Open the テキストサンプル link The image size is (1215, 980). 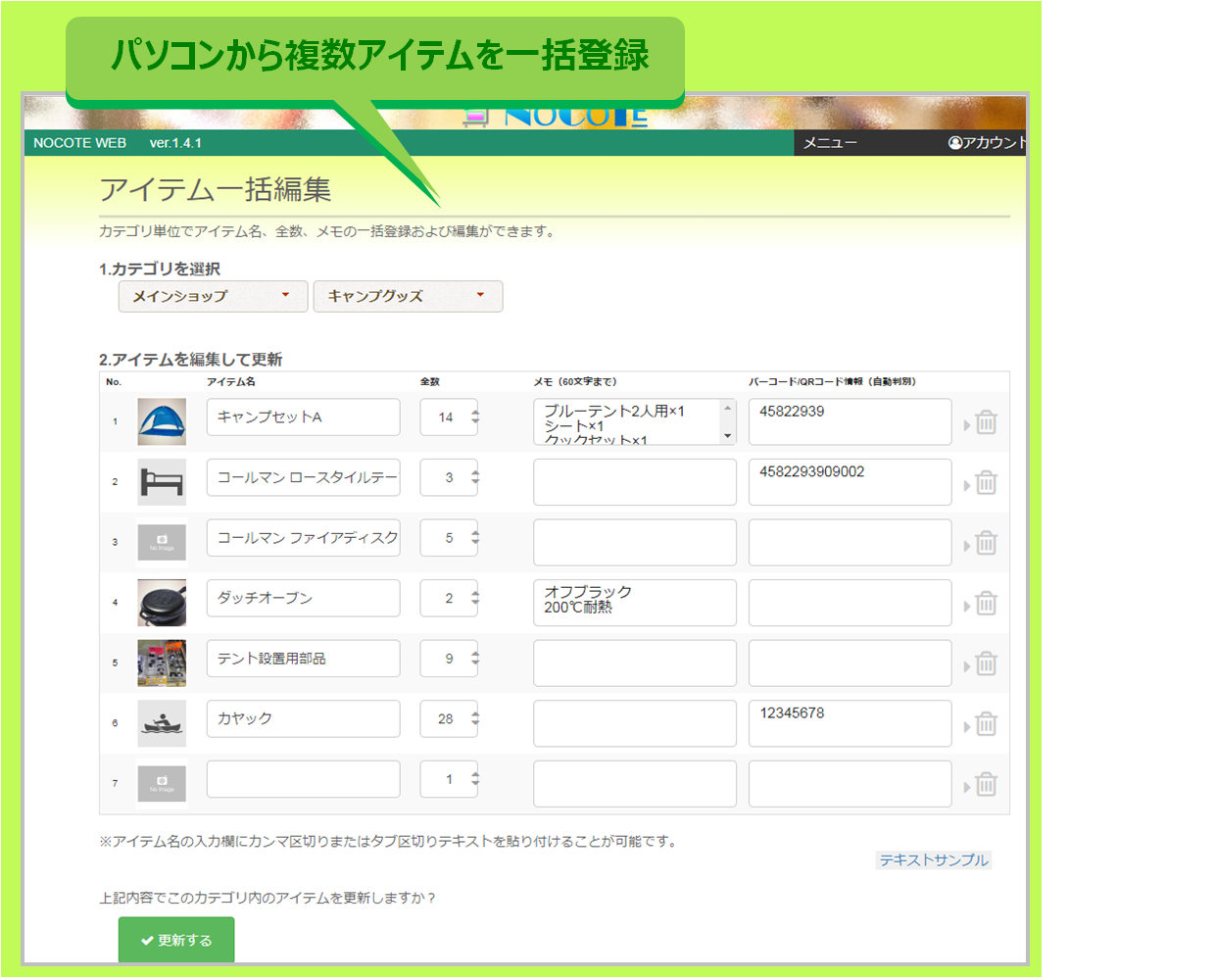(x=933, y=860)
